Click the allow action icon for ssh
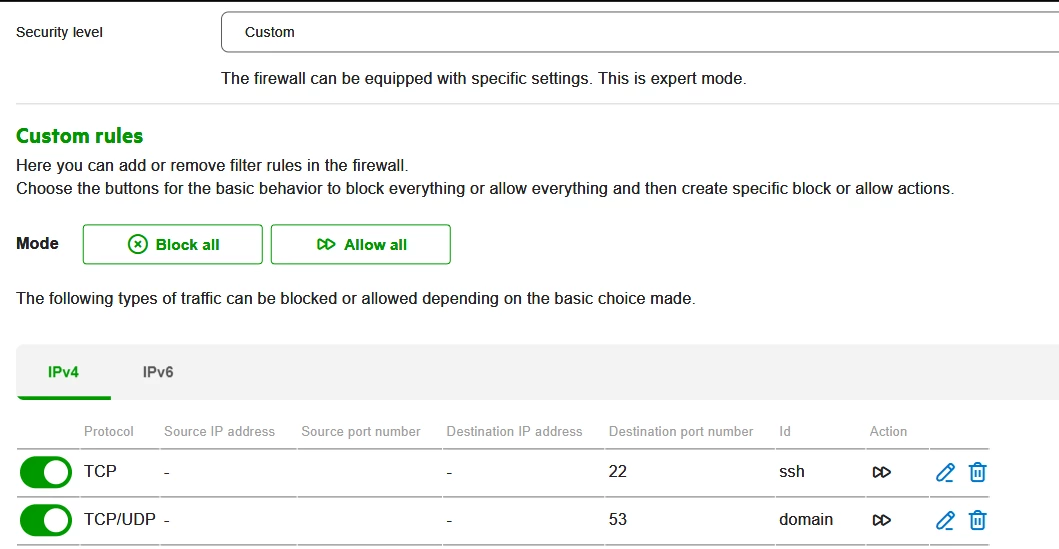The width and height of the screenshot is (1059, 549). pos(881,472)
